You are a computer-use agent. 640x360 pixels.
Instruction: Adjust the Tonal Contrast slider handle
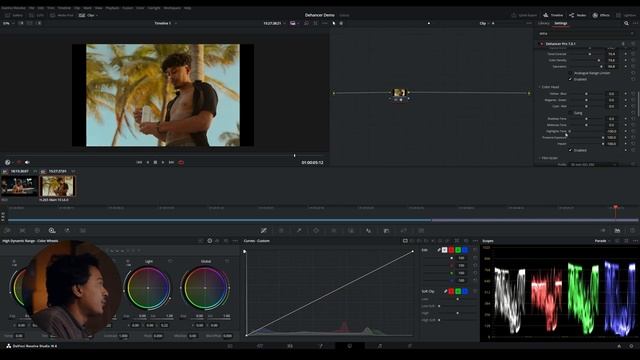(589, 54)
